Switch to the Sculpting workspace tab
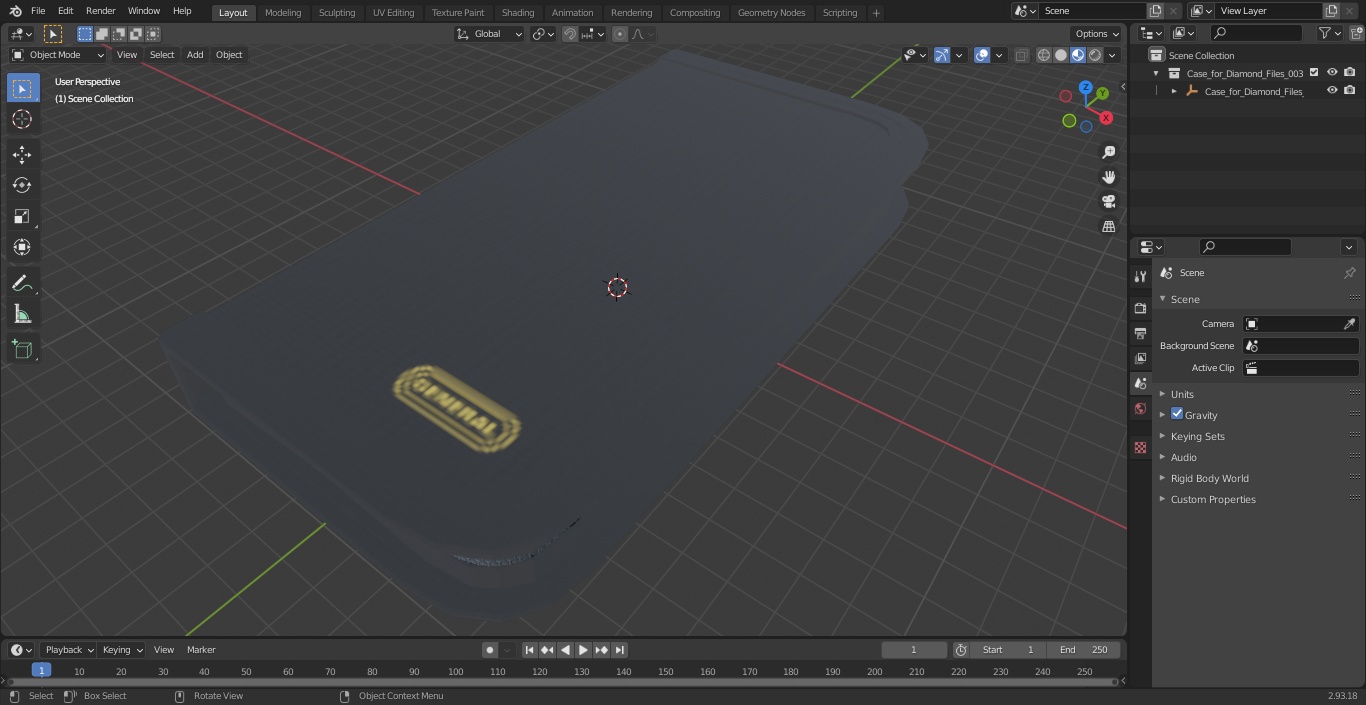The height and width of the screenshot is (705, 1366). pos(337,13)
